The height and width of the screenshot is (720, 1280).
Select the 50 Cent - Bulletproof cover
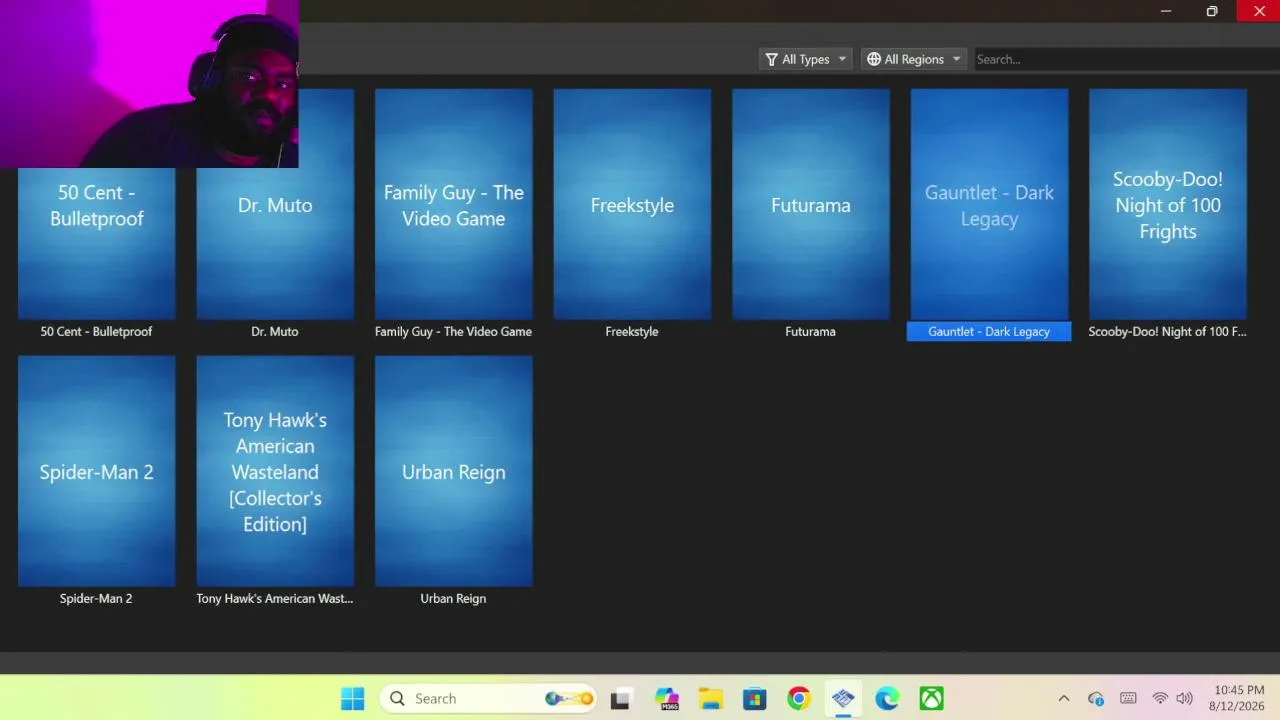point(97,243)
